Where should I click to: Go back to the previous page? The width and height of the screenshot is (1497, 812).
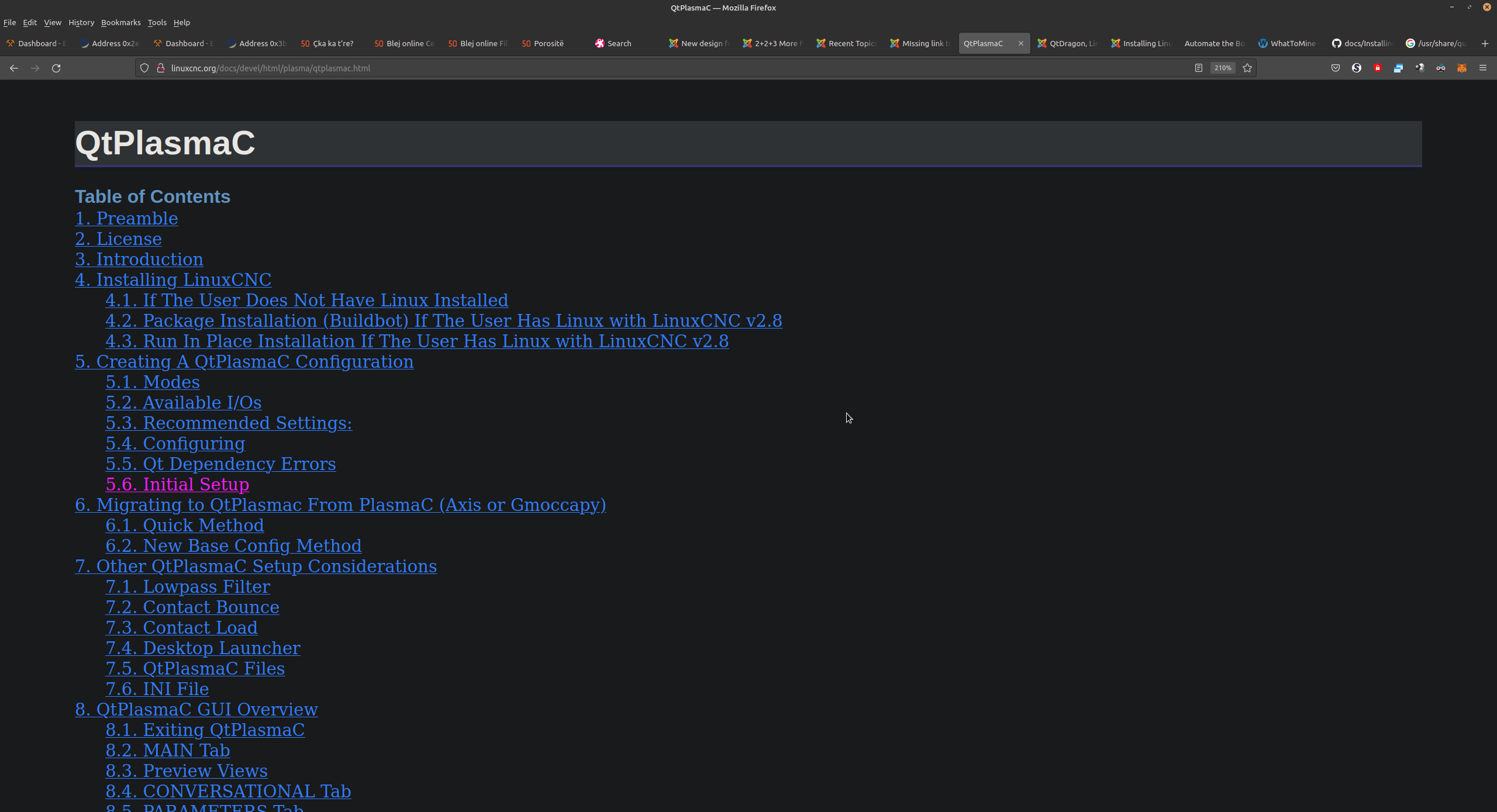(x=14, y=68)
